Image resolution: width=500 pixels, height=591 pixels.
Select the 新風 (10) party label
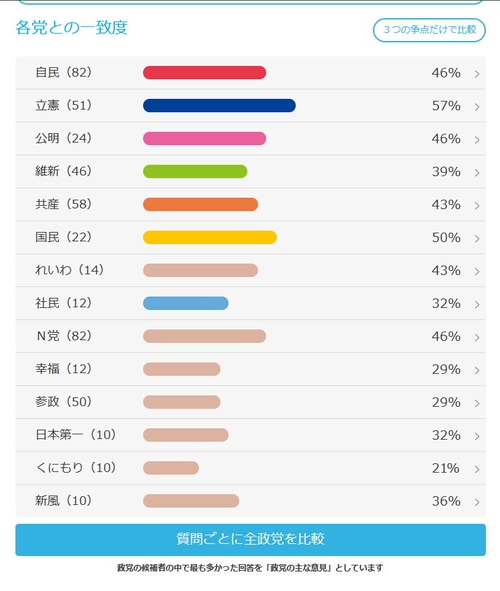click(x=63, y=501)
